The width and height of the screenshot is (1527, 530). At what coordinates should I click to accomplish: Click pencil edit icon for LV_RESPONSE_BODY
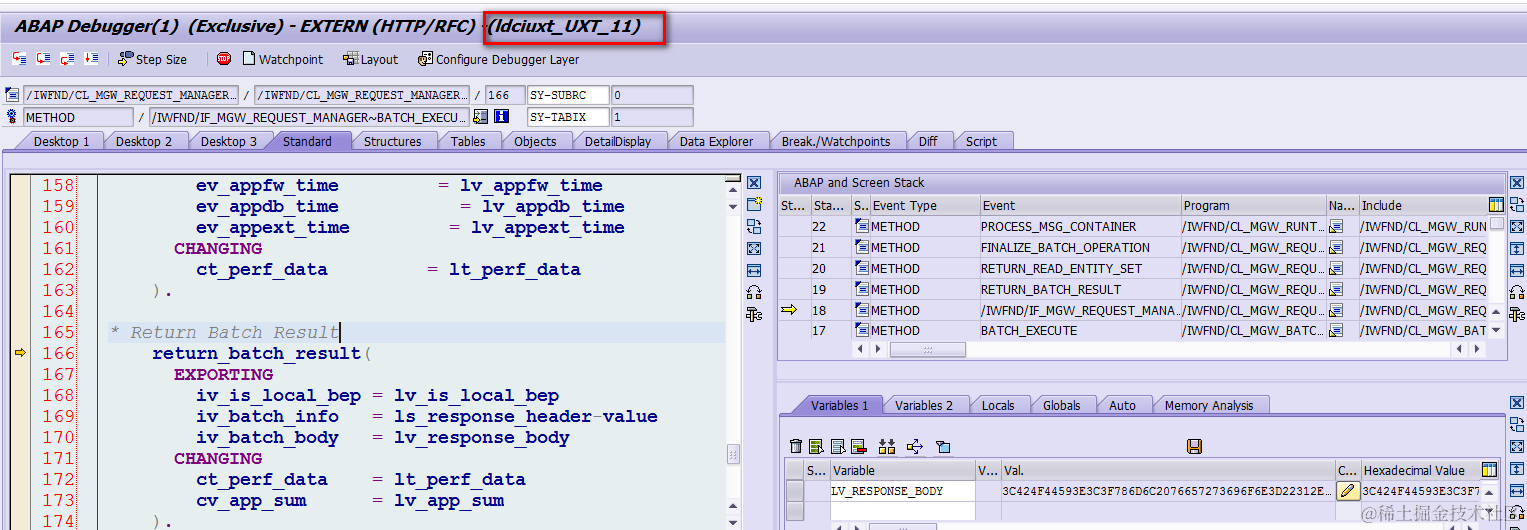click(x=1347, y=491)
